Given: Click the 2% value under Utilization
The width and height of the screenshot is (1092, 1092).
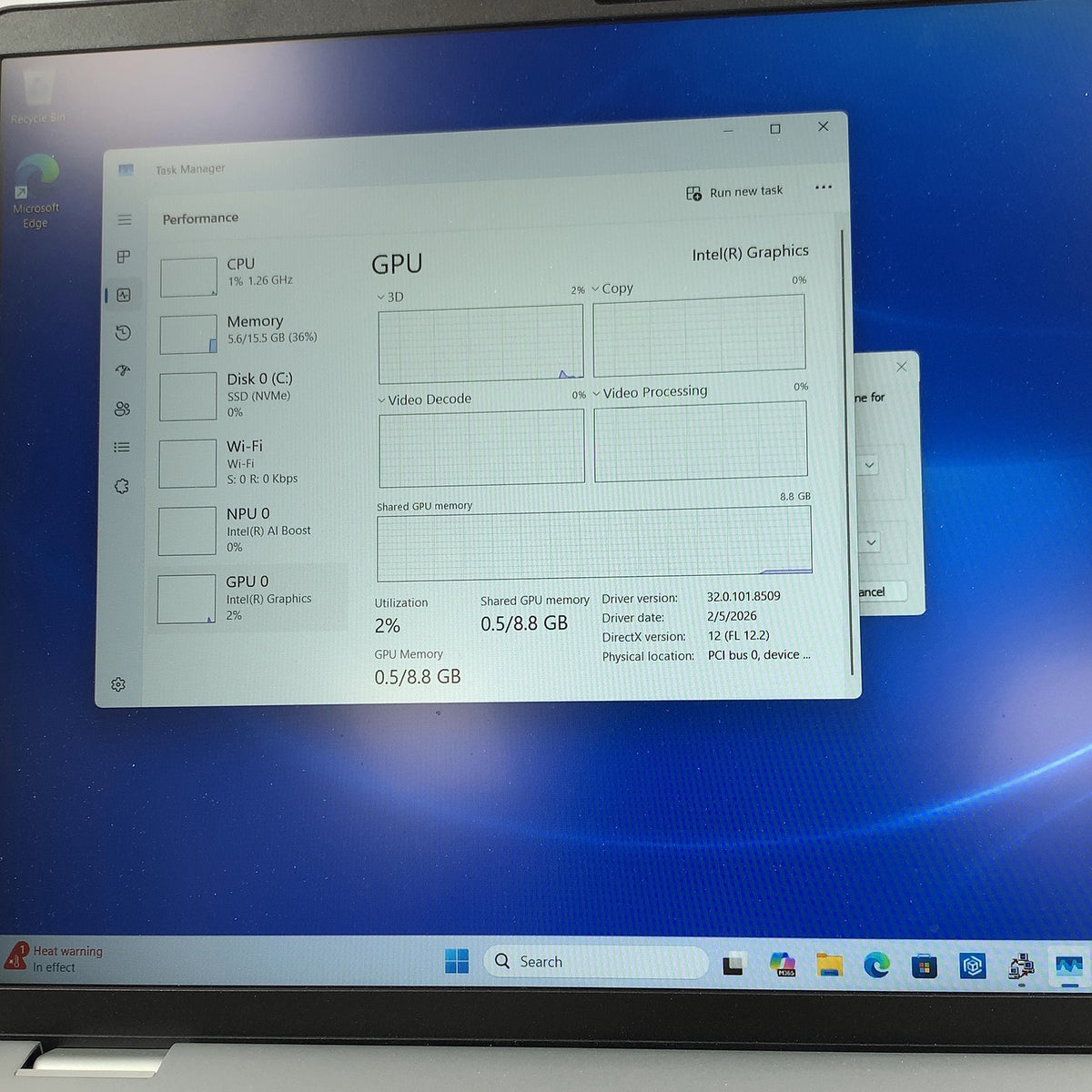Looking at the screenshot, I should [x=387, y=626].
